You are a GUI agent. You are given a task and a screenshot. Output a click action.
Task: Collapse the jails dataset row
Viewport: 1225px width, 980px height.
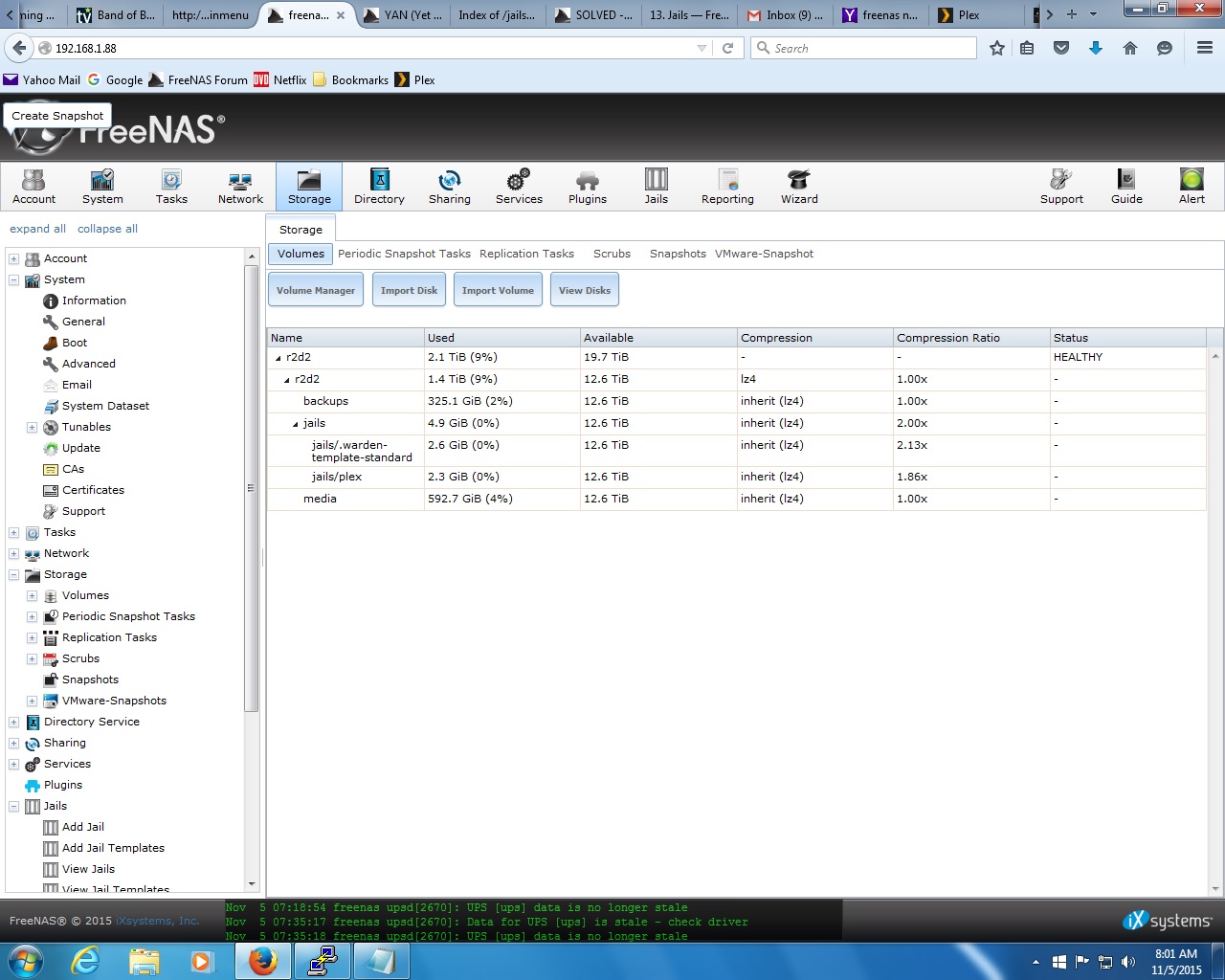click(296, 424)
